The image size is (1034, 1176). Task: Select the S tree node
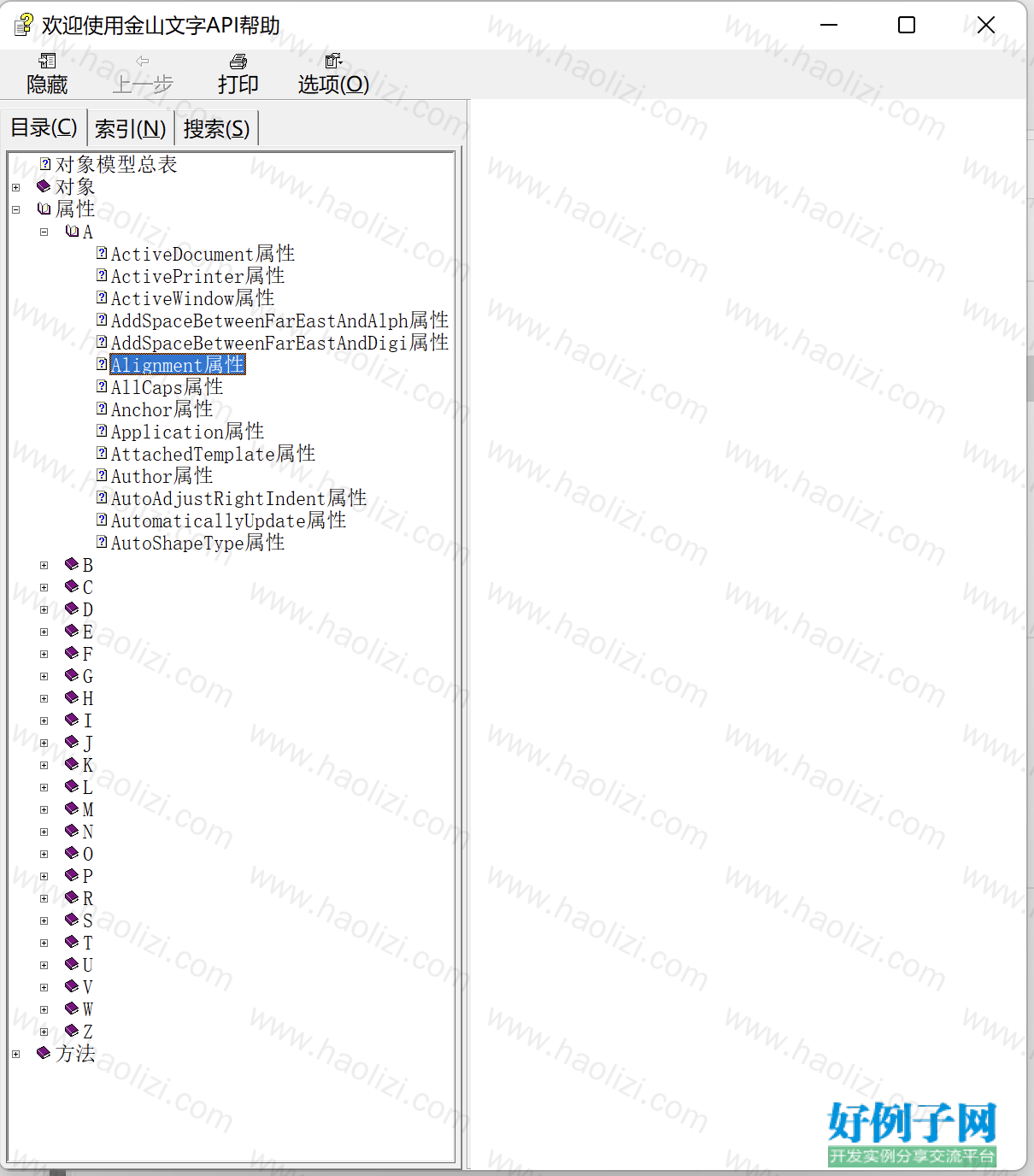tap(87, 920)
